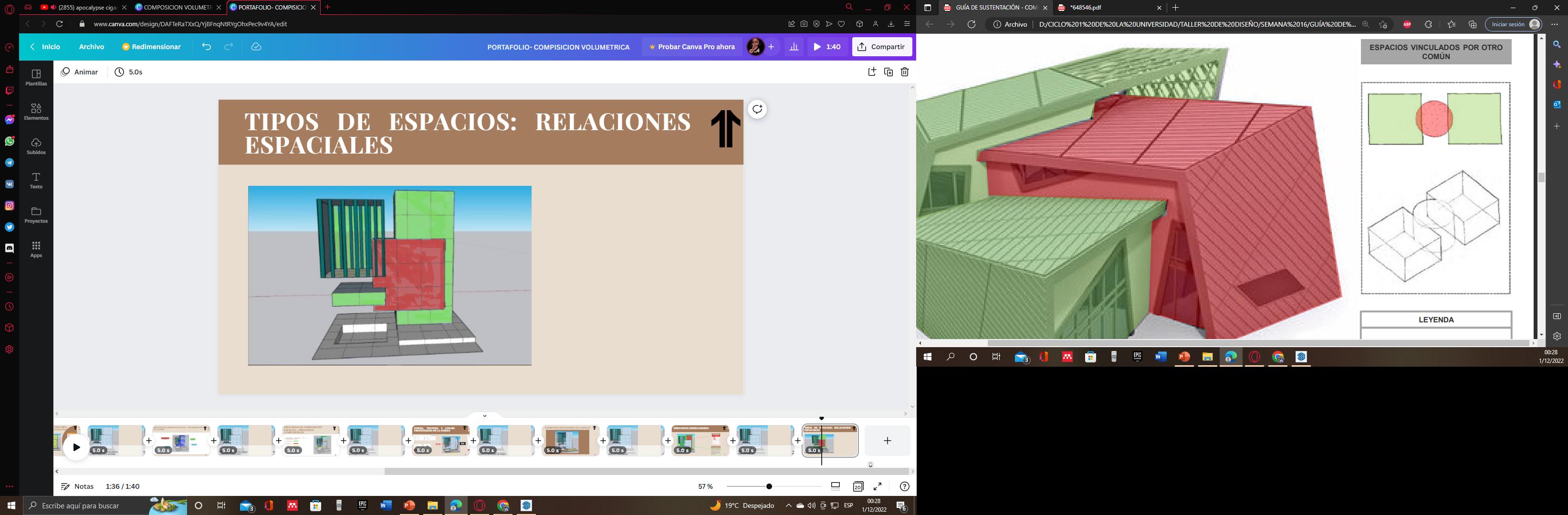The width and height of the screenshot is (1568, 515).
Task: Delete page using trash icon
Action: [905, 72]
